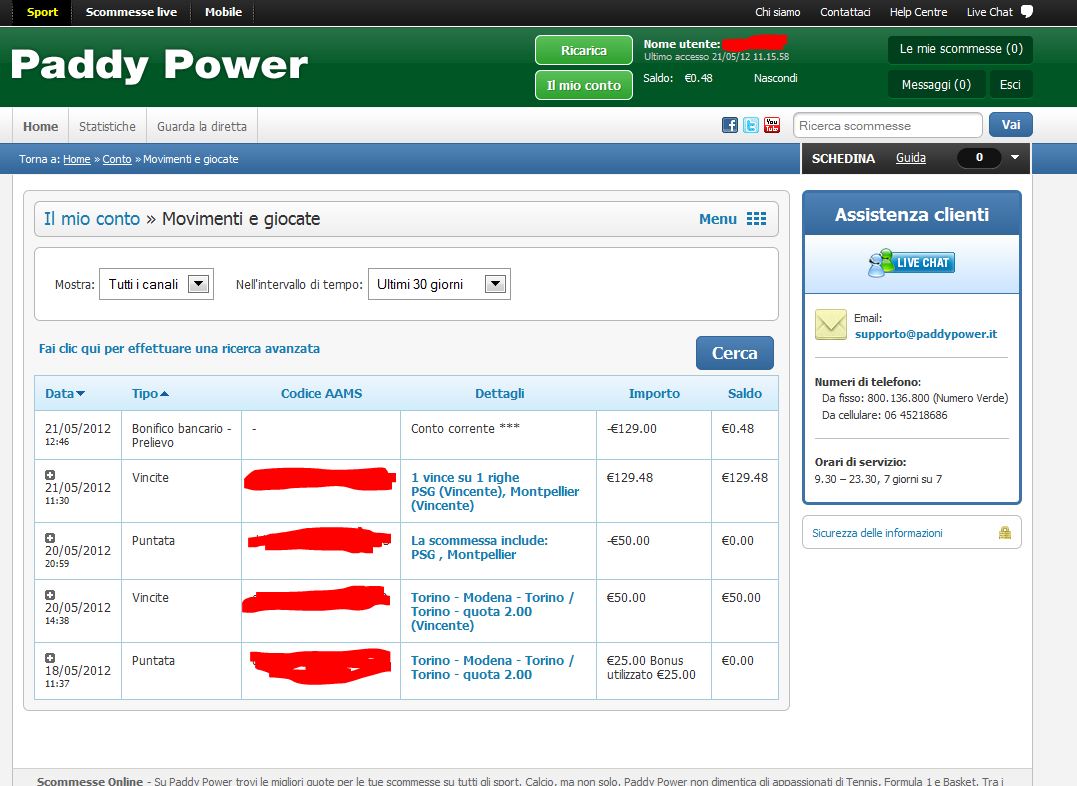The image size is (1077, 786).
Task: Open Torino - Modena (Vincente) bet details
Action: point(492,611)
